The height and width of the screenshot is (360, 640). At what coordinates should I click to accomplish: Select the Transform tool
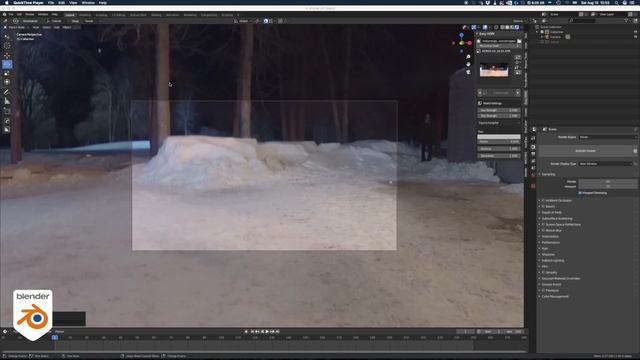(x=7, y=82)
